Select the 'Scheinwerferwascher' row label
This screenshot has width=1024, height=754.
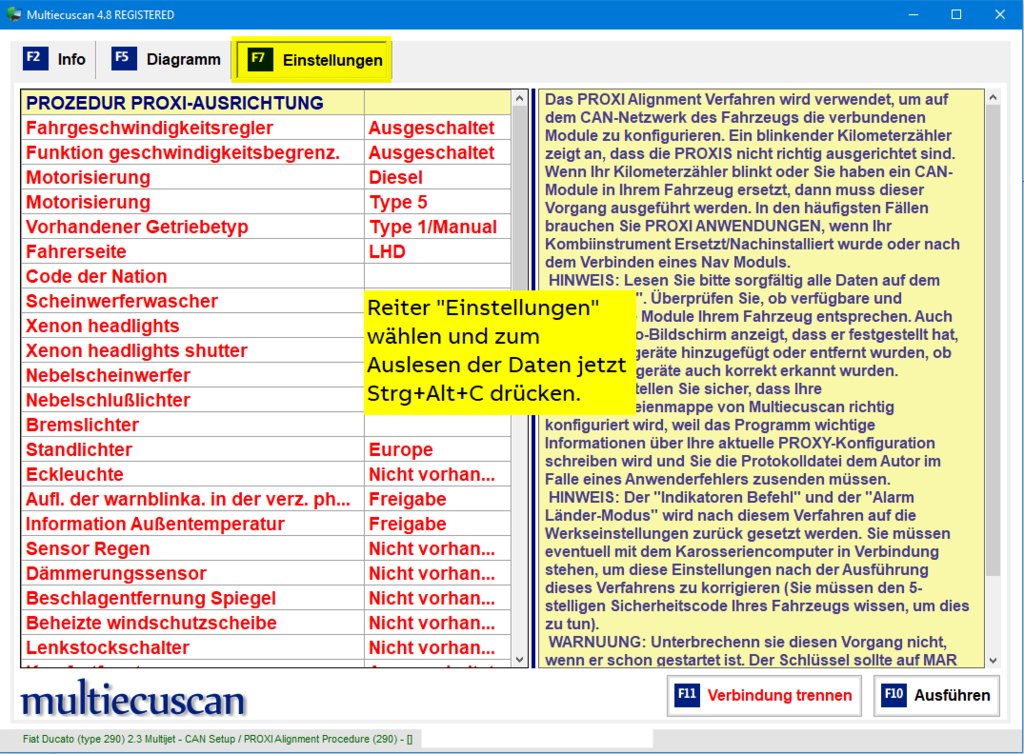[122, 302]
